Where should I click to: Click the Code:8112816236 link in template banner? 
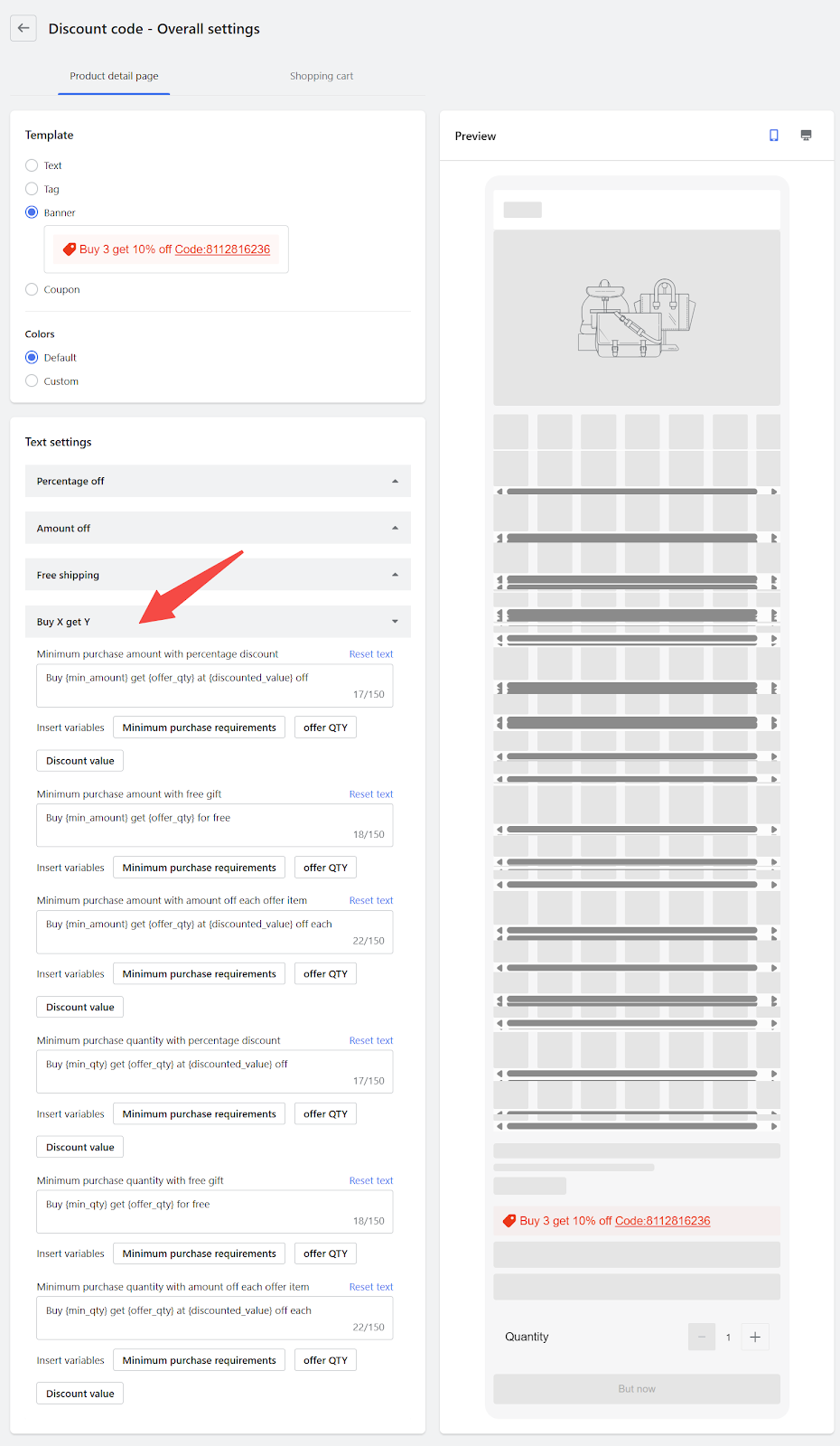[x=222, y=249]
